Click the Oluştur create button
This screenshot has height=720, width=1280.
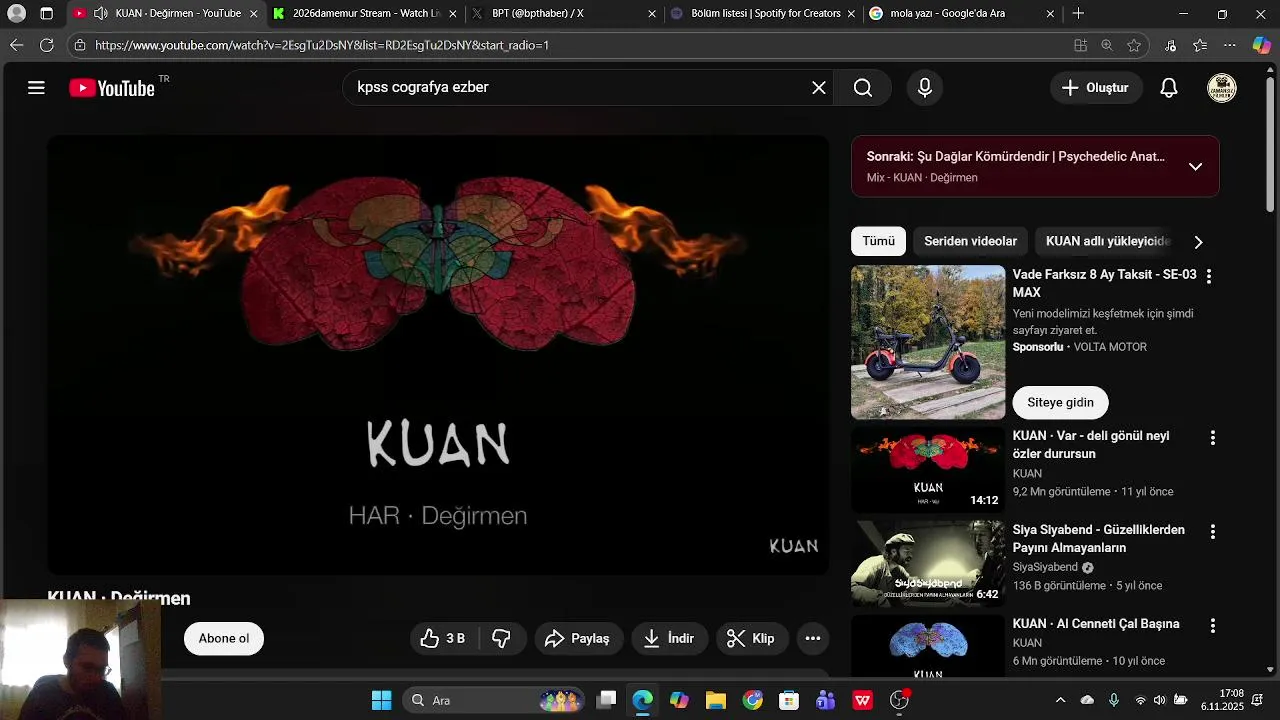(x=1095, y=88)
